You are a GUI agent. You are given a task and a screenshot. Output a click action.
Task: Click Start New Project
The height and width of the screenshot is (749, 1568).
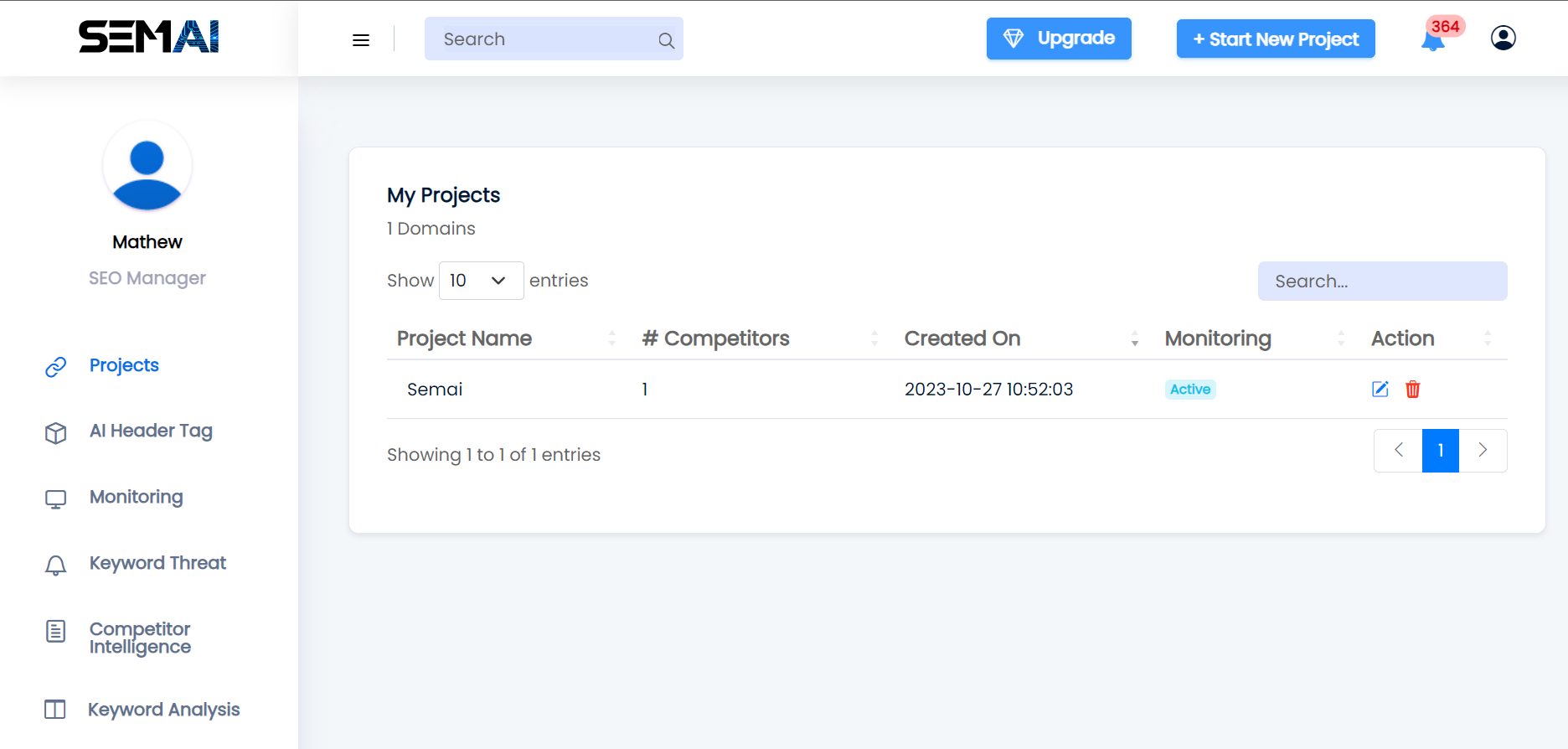coord(1275,39)
